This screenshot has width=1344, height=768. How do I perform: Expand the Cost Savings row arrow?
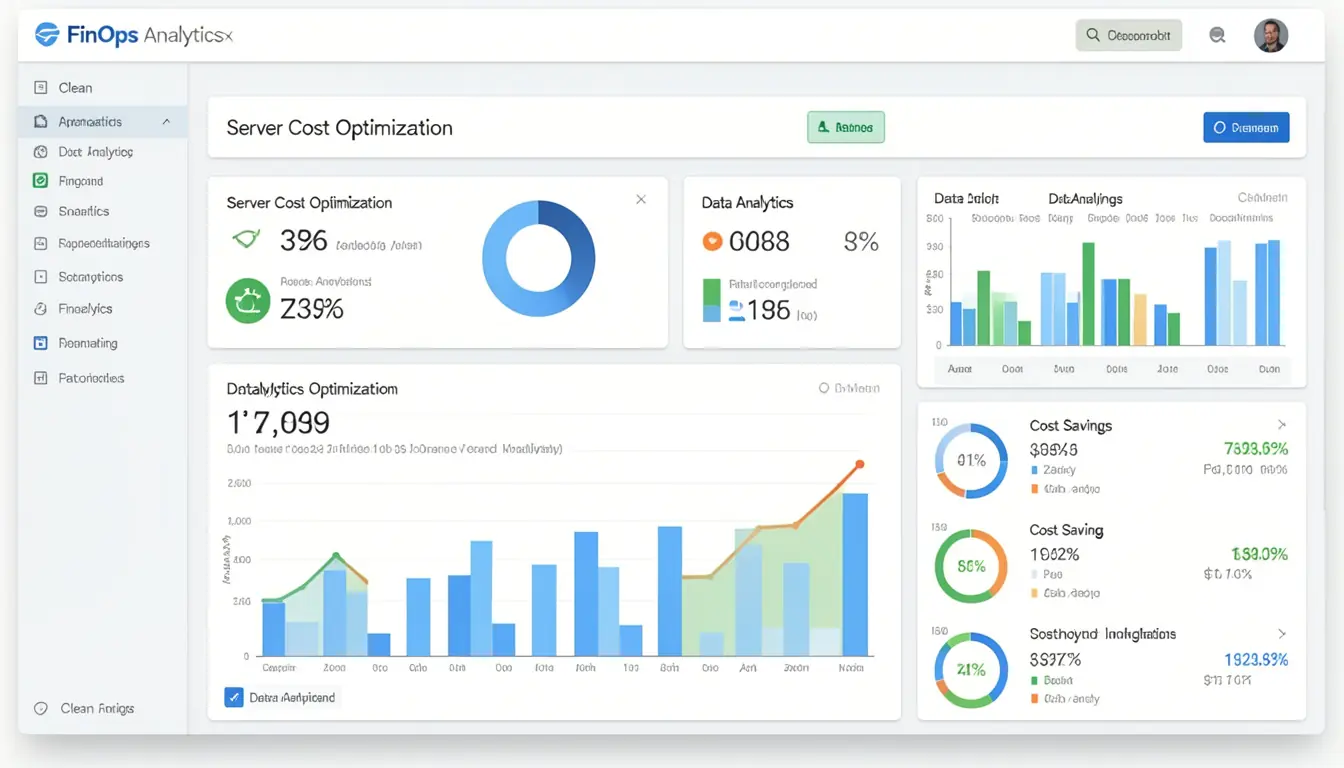(1282, 425)
